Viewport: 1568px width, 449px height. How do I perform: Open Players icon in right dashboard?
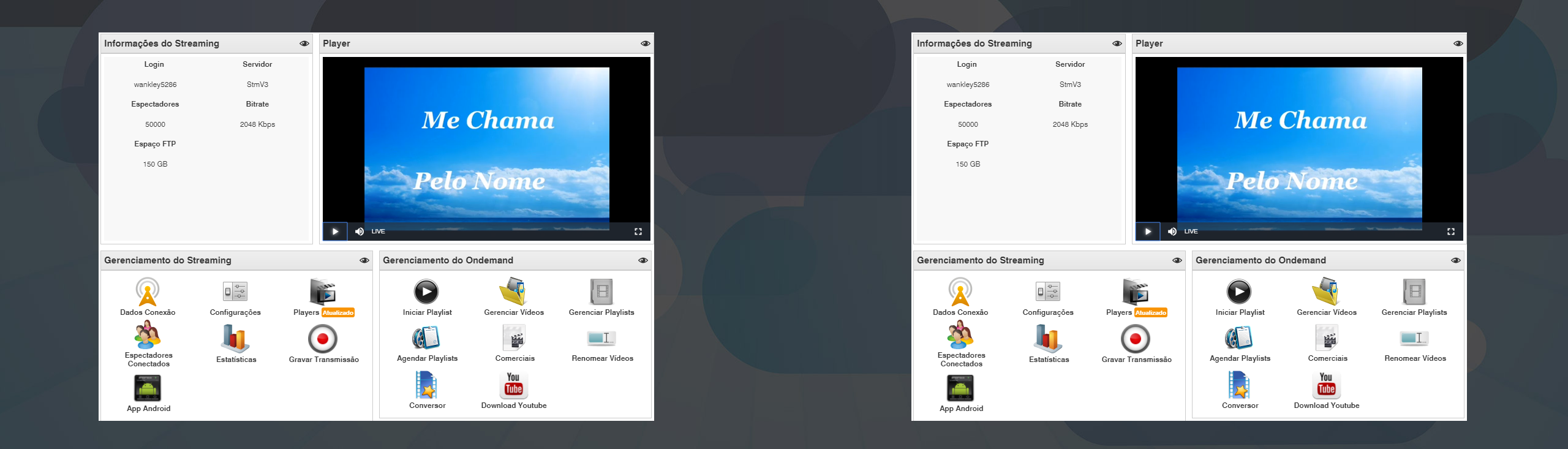pos(1135,292)
